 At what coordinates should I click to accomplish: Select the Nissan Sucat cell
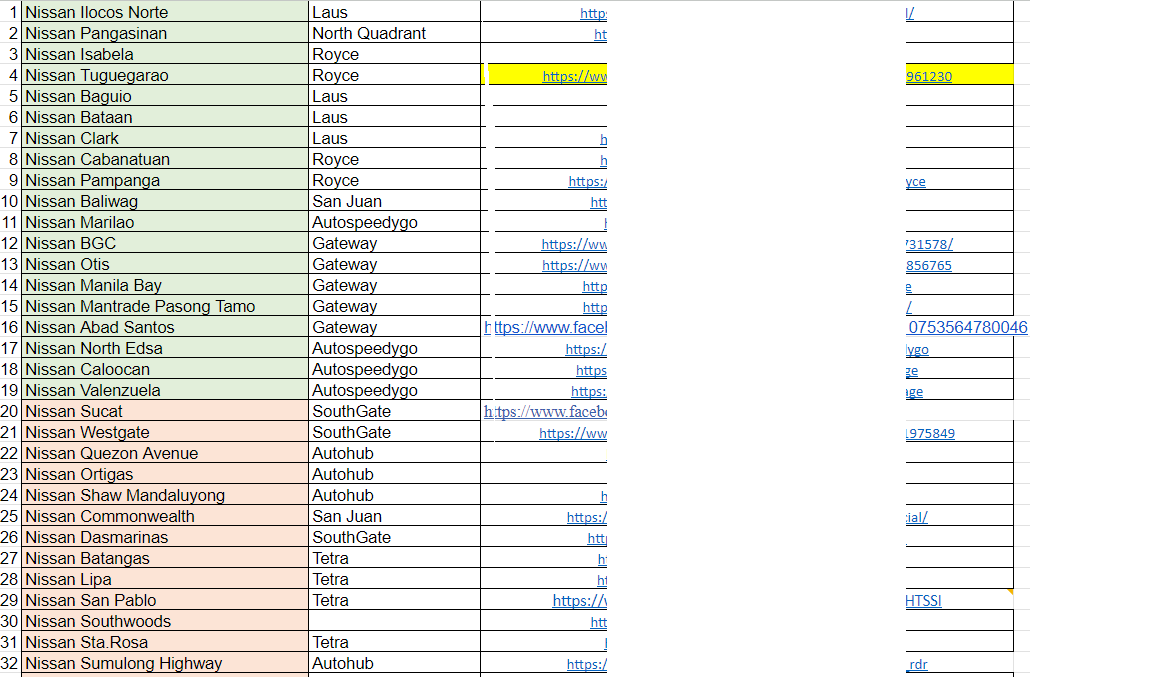[x=165, y=411]
